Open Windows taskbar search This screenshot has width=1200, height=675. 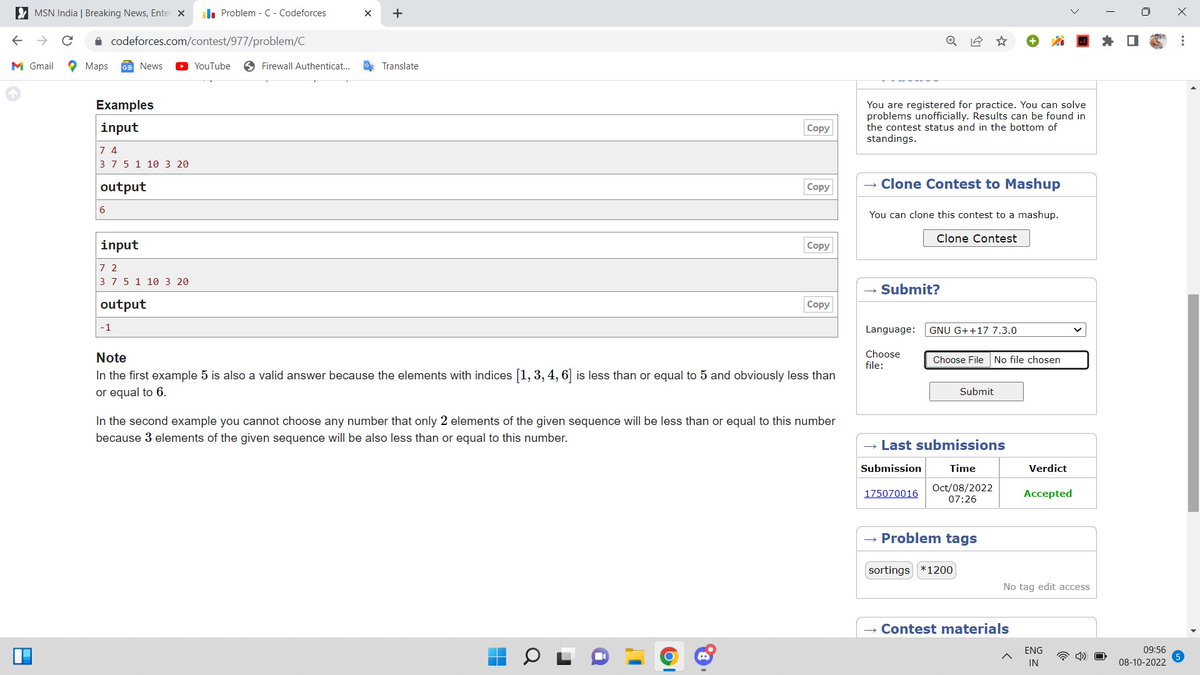pyautogui.click(x=532, y=657)
